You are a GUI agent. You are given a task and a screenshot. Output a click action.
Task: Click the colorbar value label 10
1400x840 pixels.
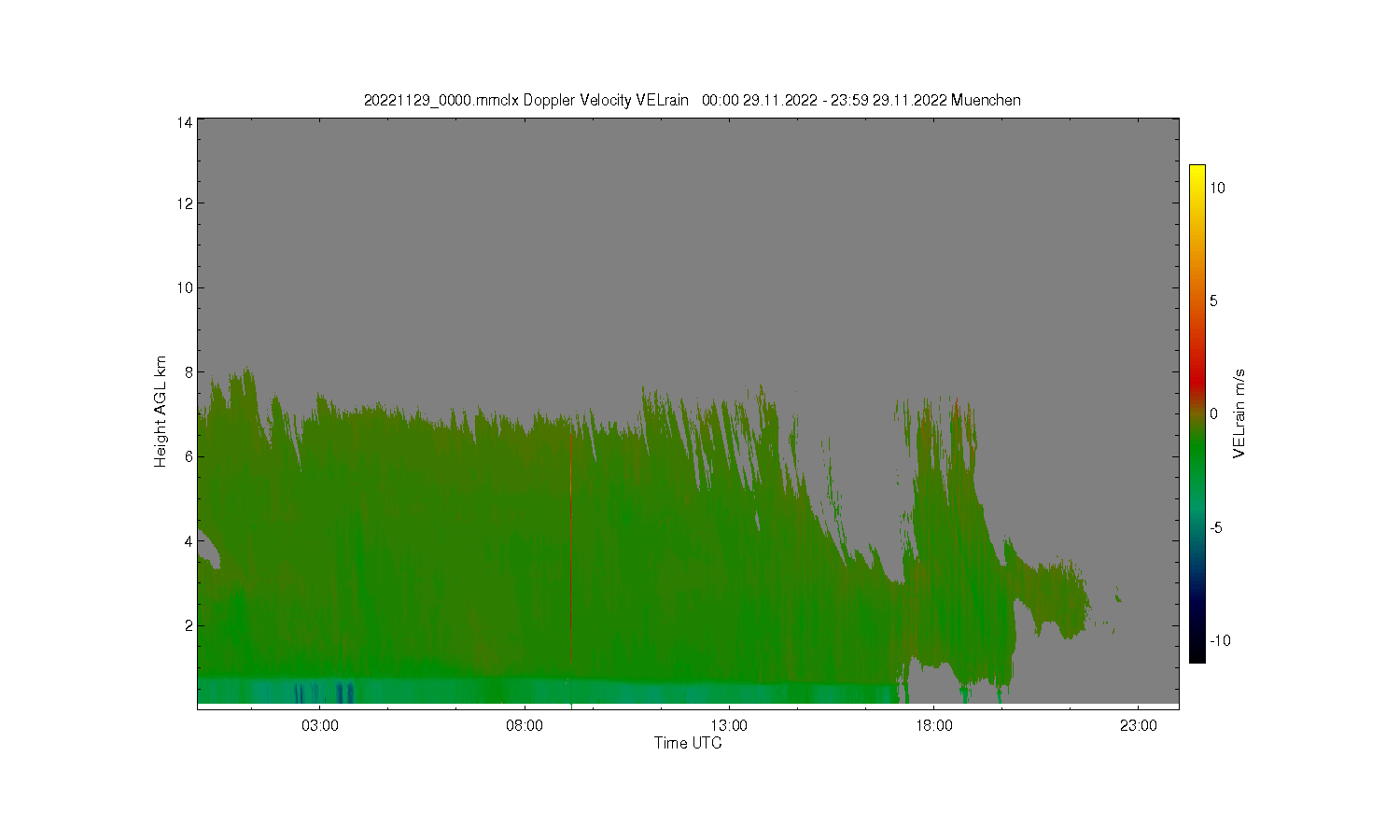(1218, 188)
